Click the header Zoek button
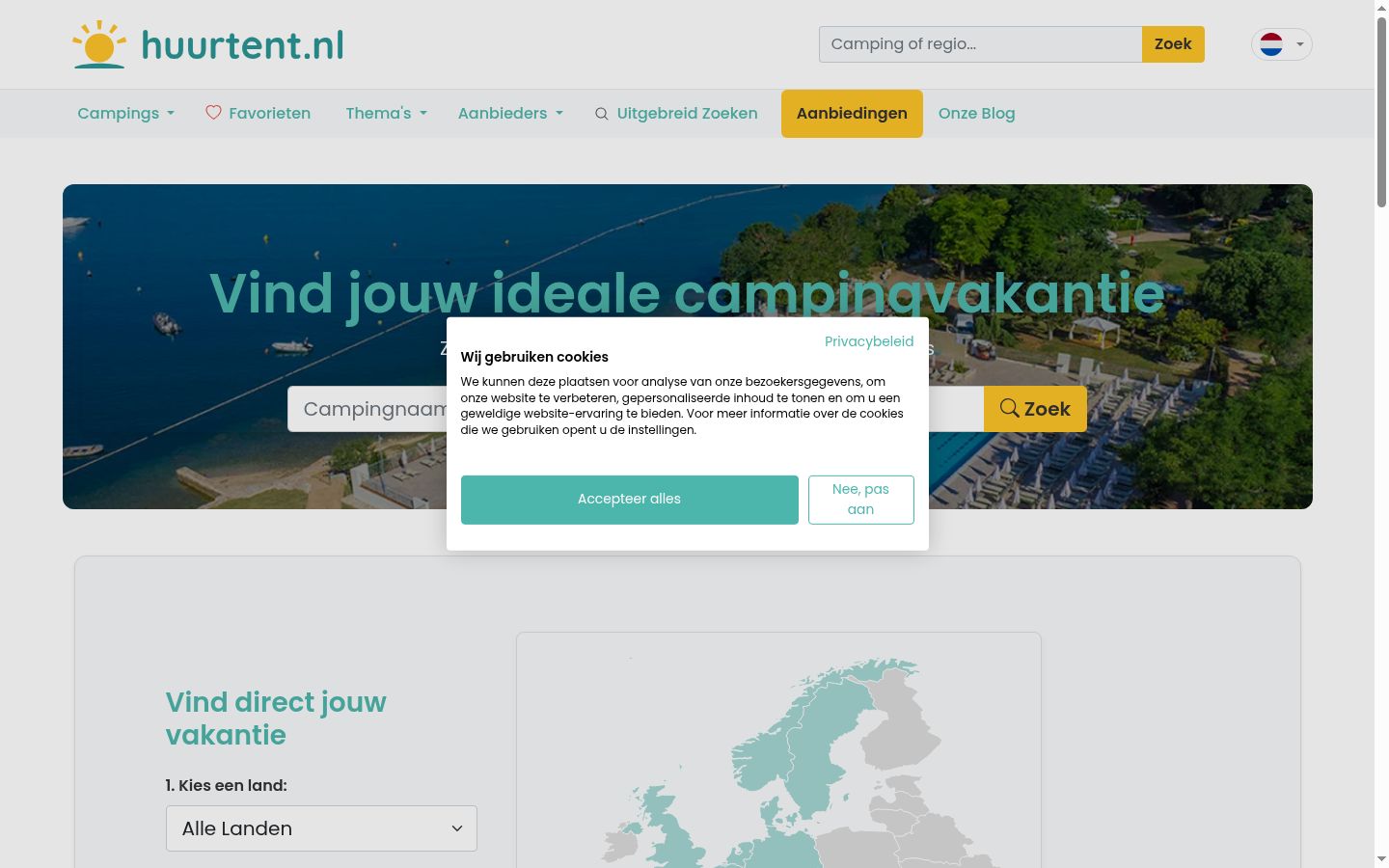The image size is (1389, 868). tap(1173, 44)
